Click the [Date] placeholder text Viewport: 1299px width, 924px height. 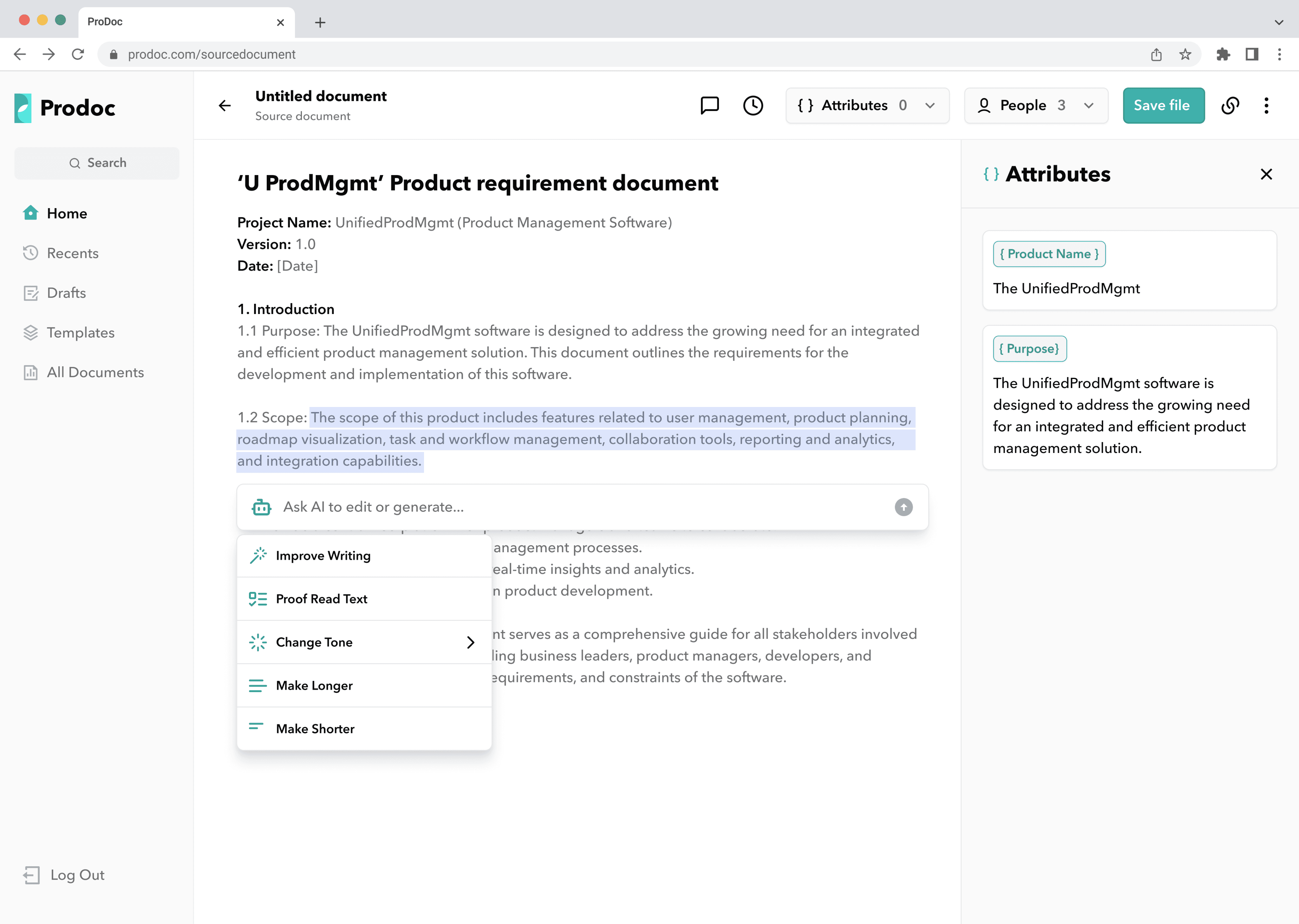click(297, 266)
